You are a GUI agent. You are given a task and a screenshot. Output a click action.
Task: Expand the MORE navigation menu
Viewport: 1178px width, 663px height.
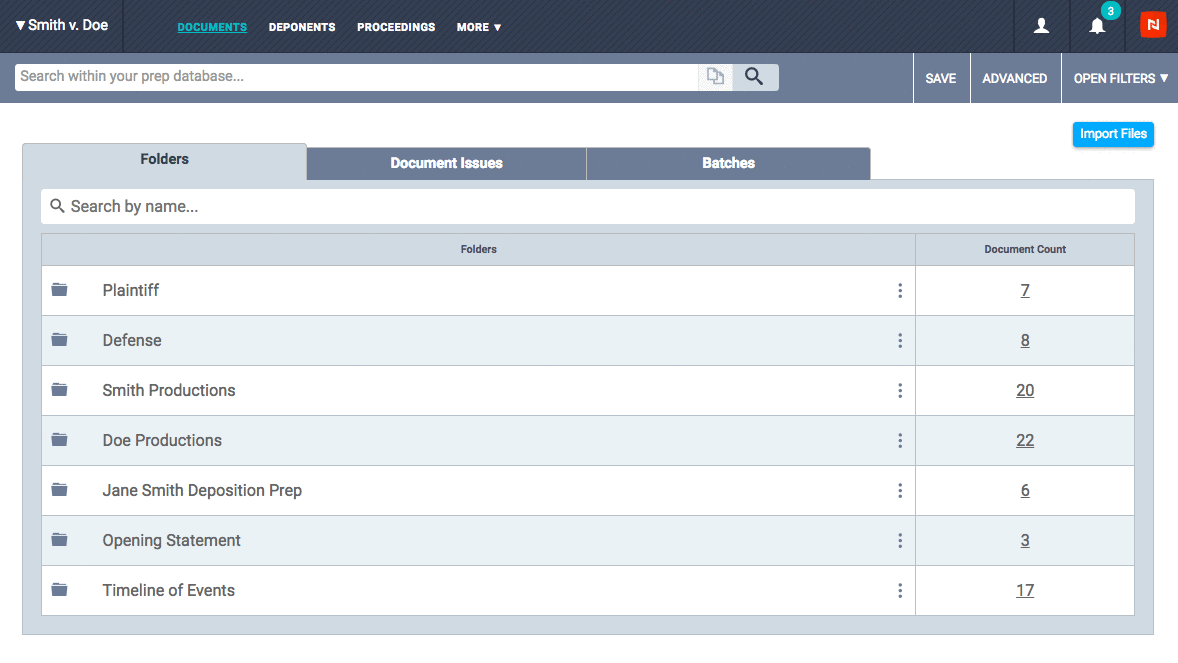479,27
